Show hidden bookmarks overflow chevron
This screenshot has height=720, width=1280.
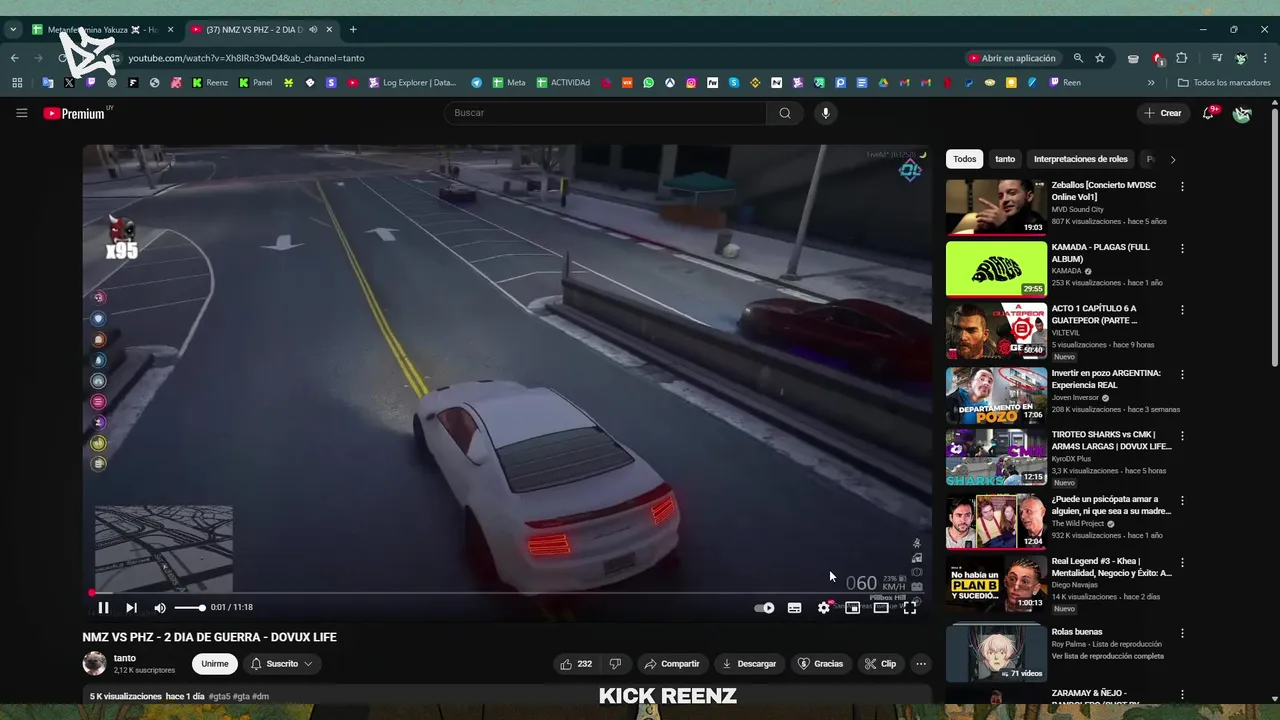coord(1151,83)
